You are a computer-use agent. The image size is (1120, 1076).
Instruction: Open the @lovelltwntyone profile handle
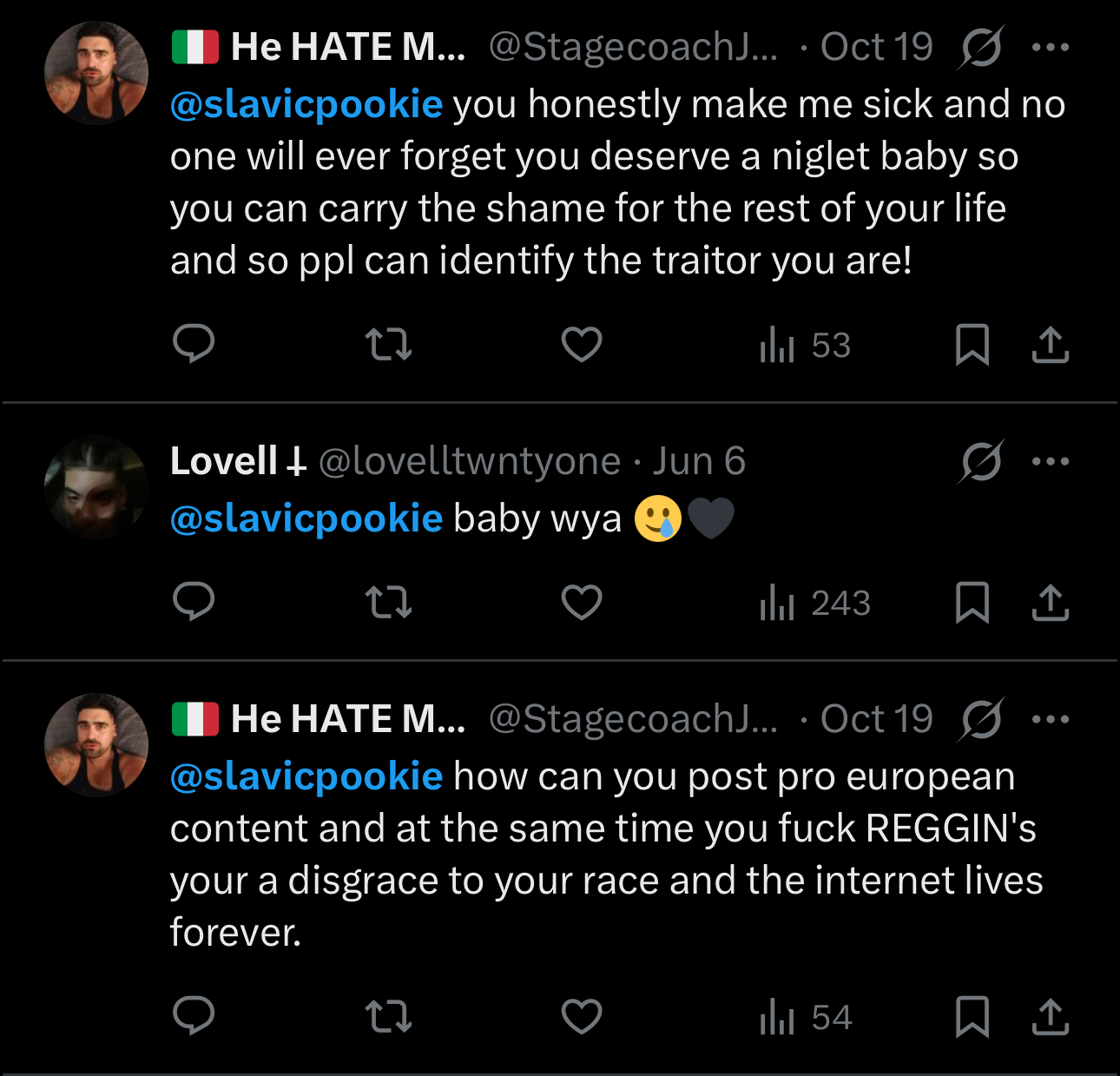point(470,461)
